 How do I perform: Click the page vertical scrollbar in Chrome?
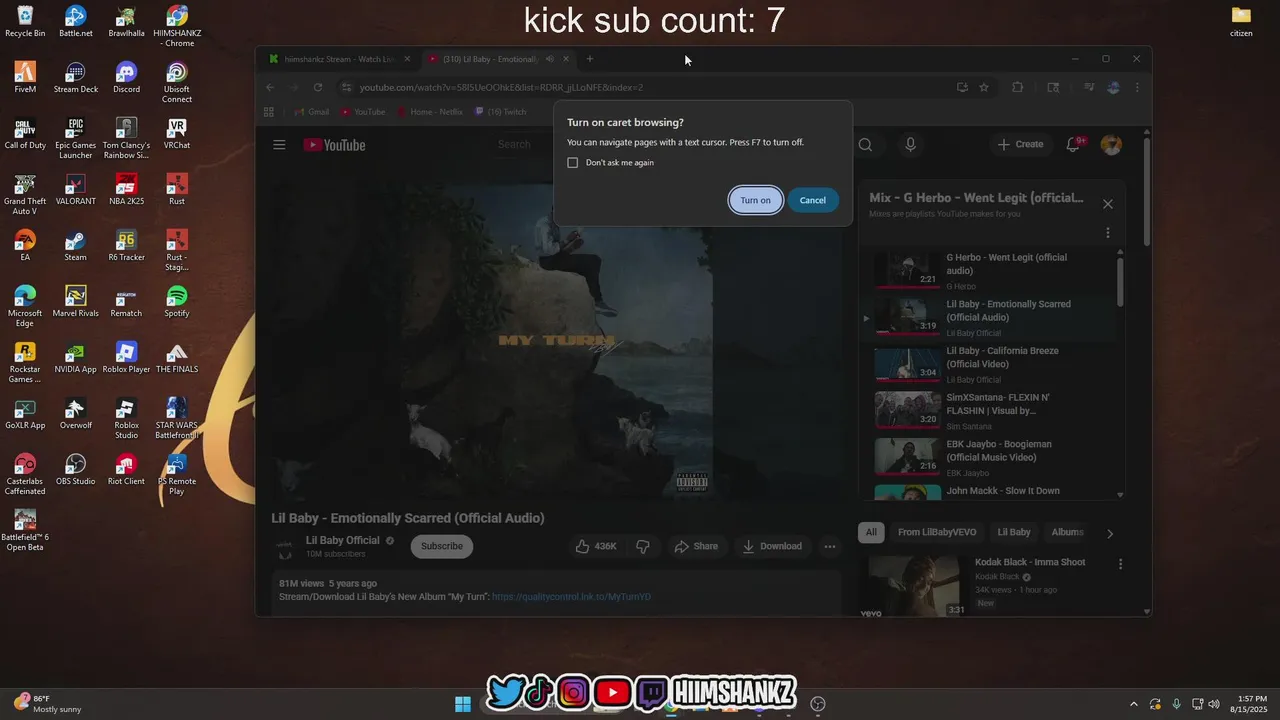[1146, 190]
